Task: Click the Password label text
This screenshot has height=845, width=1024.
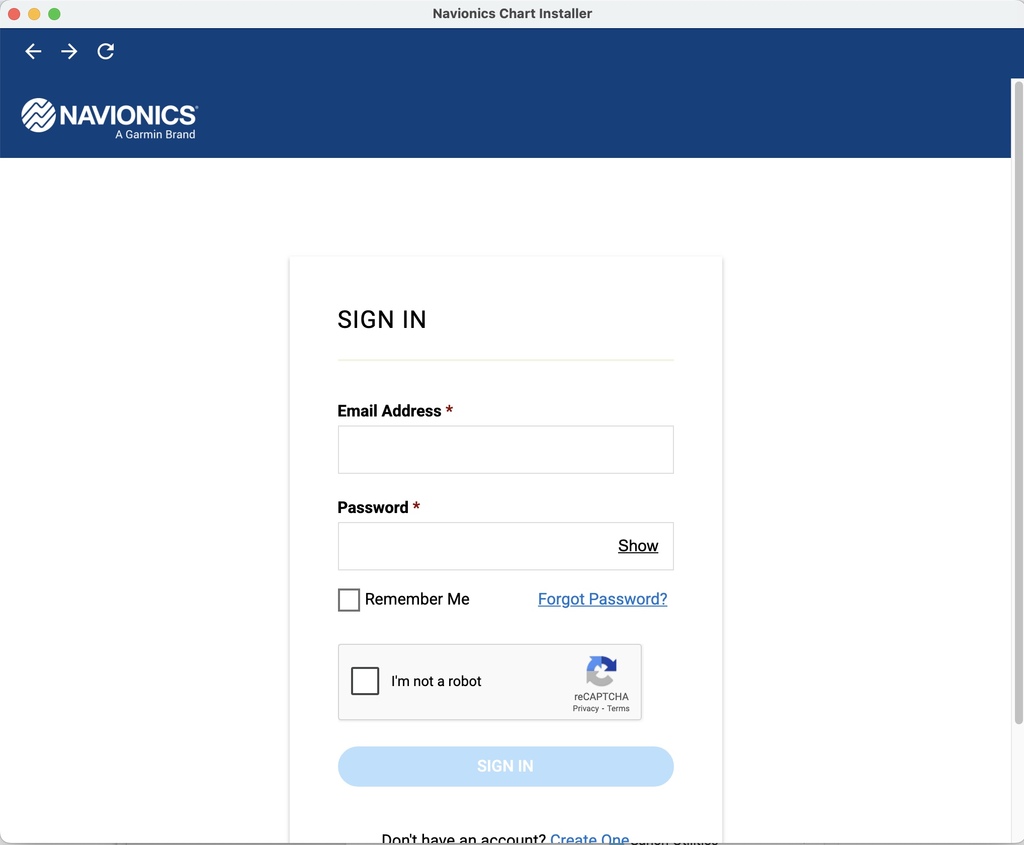Action: pyautogui.click(x=373, y=507)
